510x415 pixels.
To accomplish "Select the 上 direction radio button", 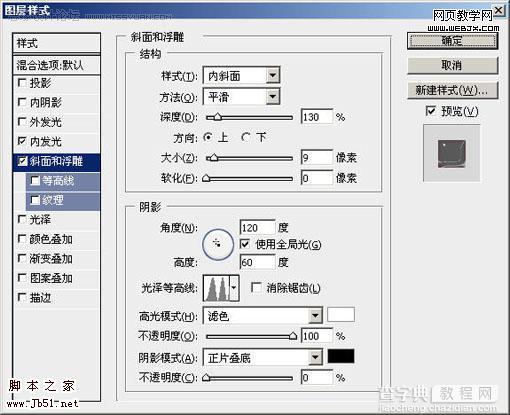I will pyautogui.click(x=208, y=137).
